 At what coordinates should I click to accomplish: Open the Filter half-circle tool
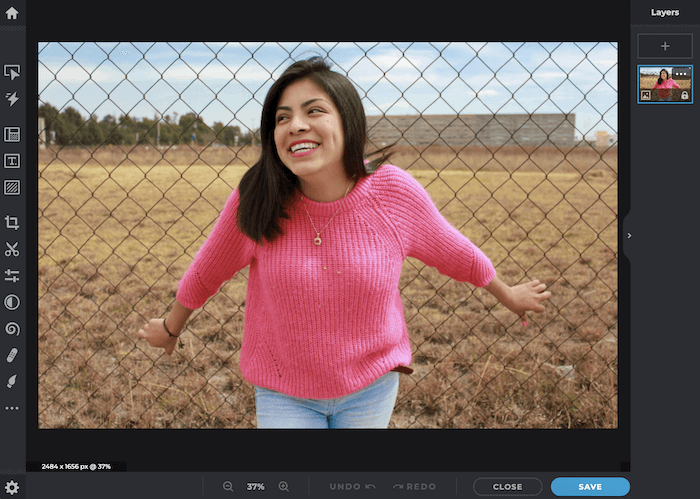(12, 302)
